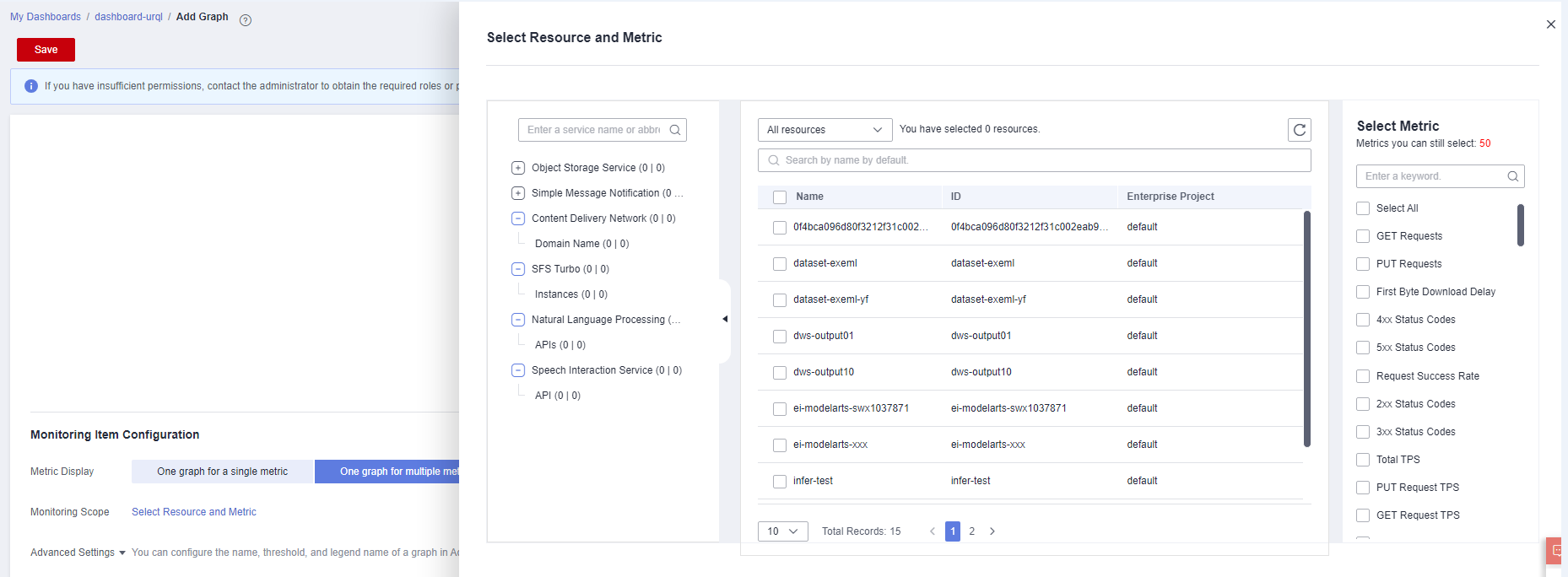Click the metric list scrollbar

pos(1521,225)
